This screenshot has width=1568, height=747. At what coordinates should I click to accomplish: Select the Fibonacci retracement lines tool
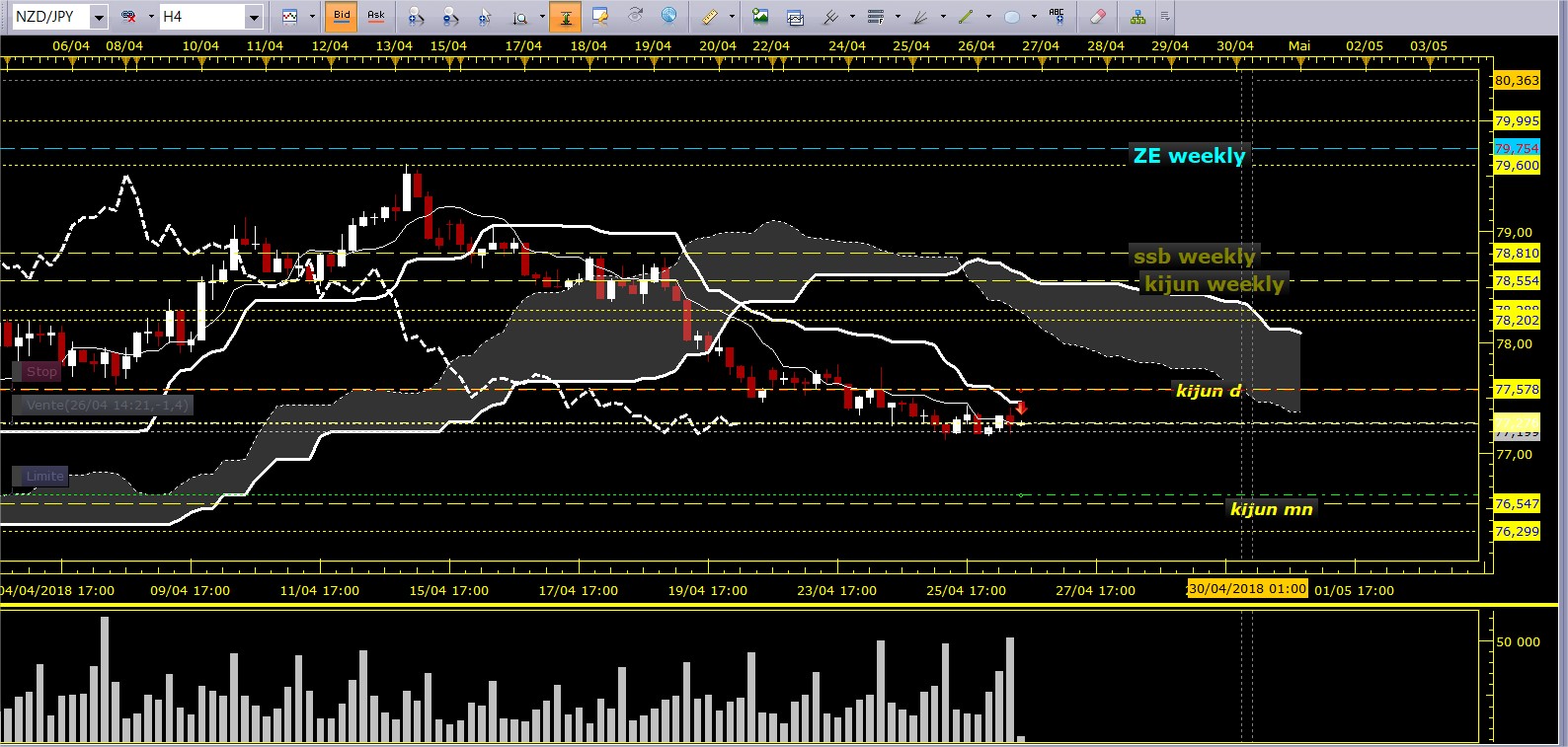coord(876,17)
